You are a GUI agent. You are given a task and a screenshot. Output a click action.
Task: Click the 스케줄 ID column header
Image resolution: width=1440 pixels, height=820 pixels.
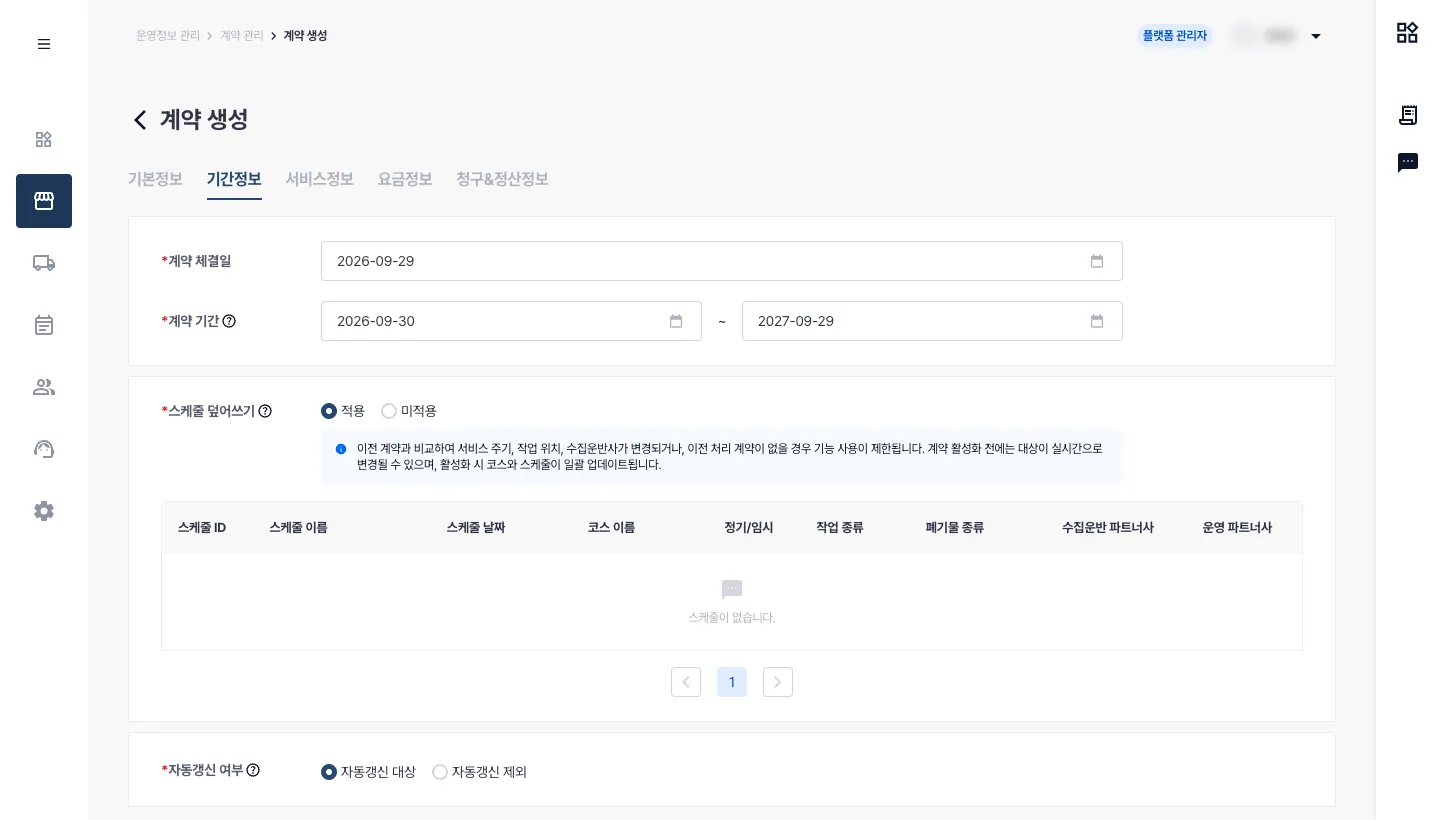coord(202,527)
